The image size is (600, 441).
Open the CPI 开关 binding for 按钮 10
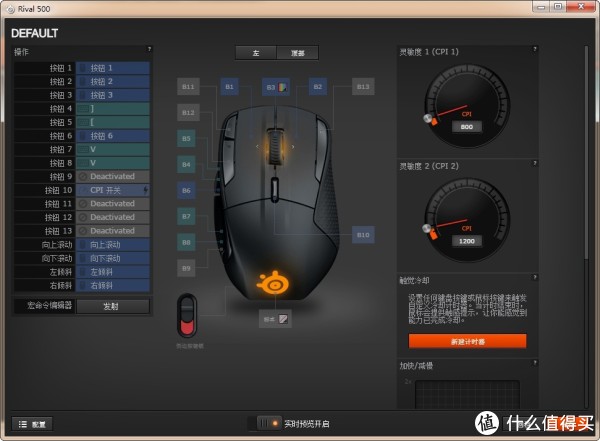pyautogui.click(x=112, y=190)
